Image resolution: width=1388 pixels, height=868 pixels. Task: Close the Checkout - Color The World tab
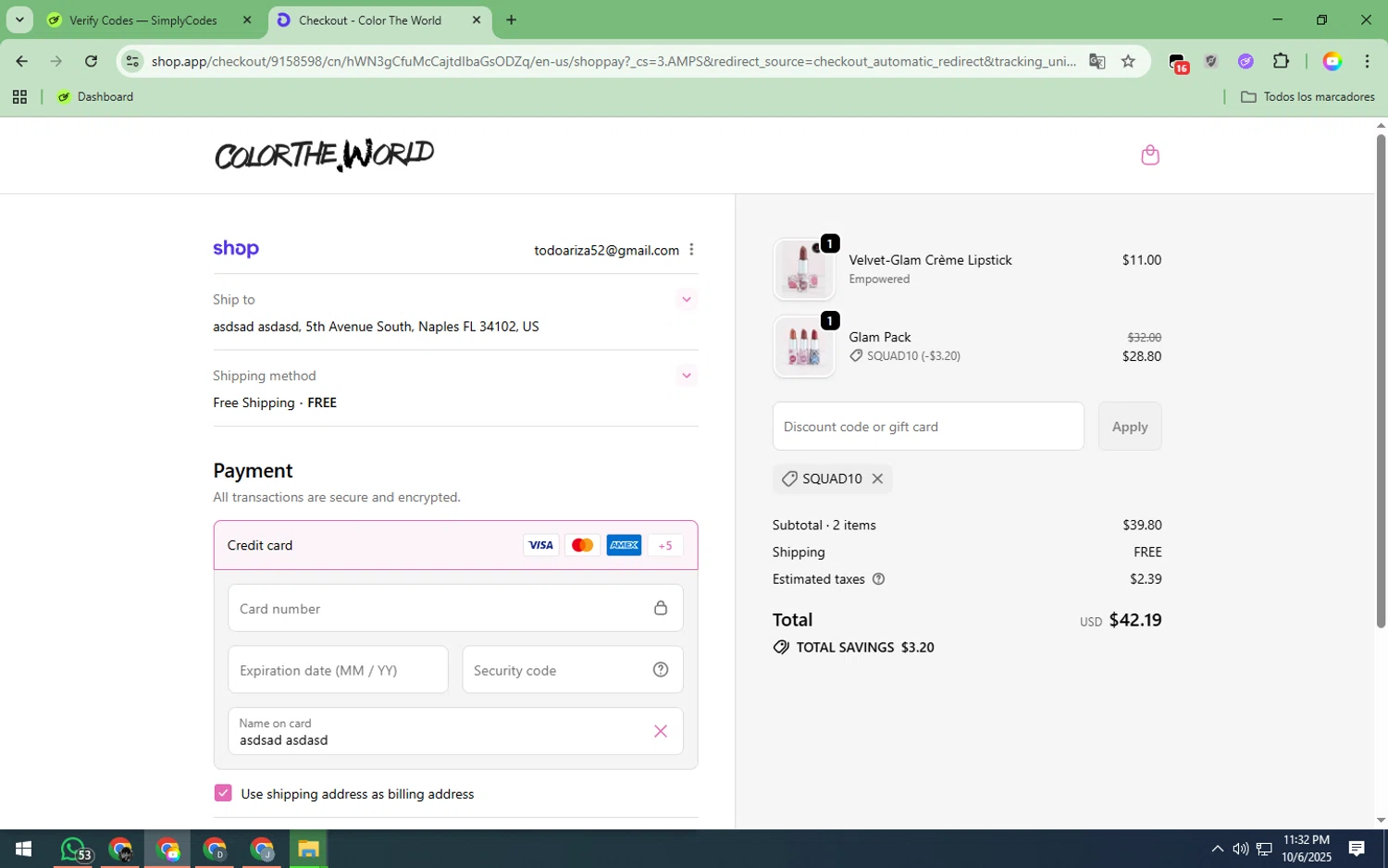(x=477, y=19)
